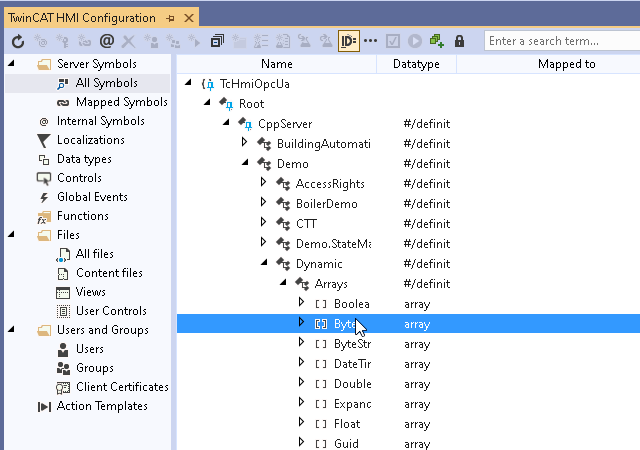Expand the CTT node

(263, 222)
